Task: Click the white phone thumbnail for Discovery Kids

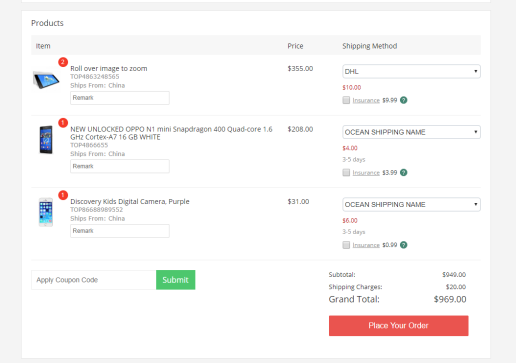Action: tap(46, 212)
